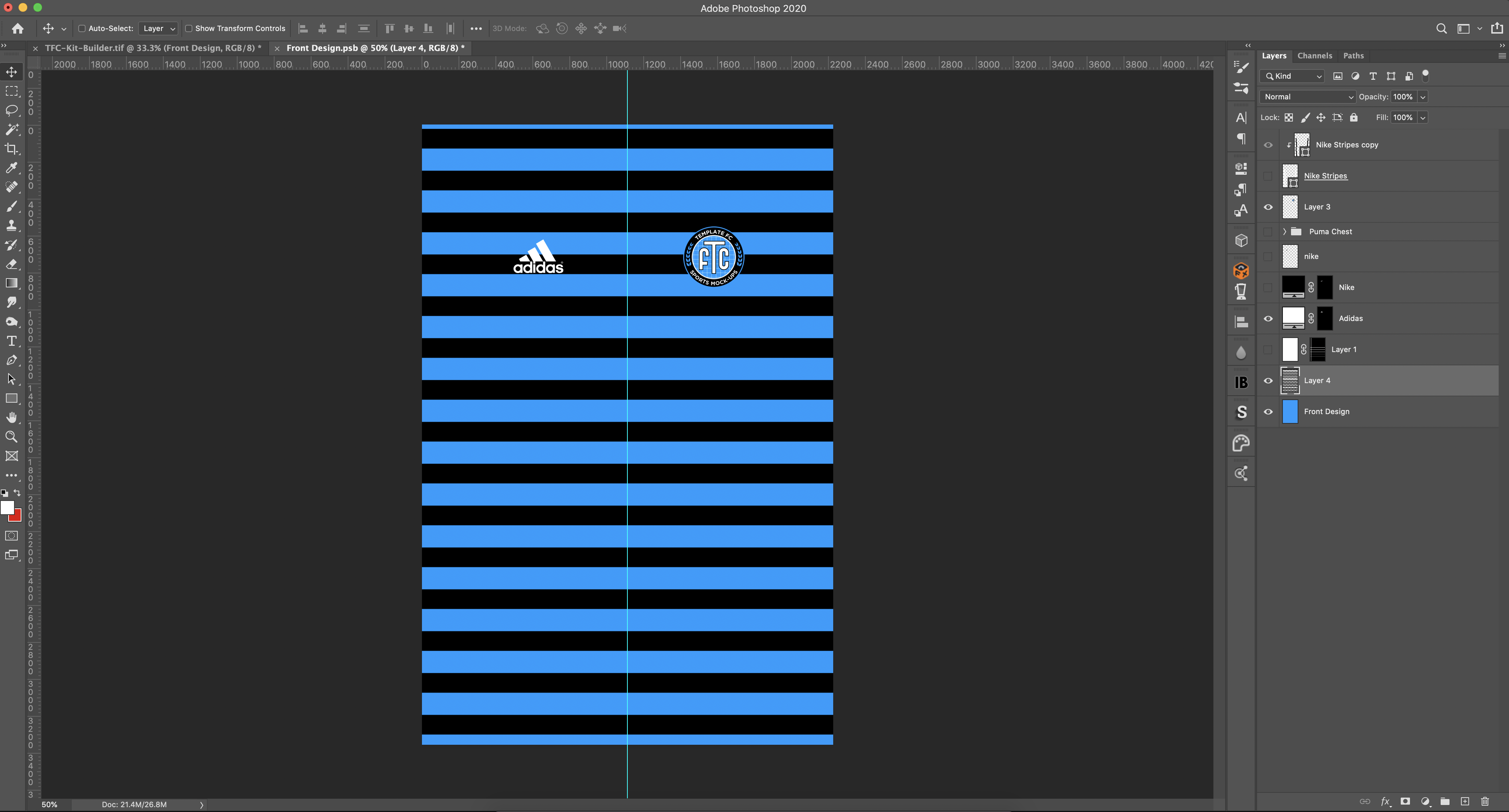Enable the Auto-Select checkbox
1509x812 pixels.
pos(82,28)
